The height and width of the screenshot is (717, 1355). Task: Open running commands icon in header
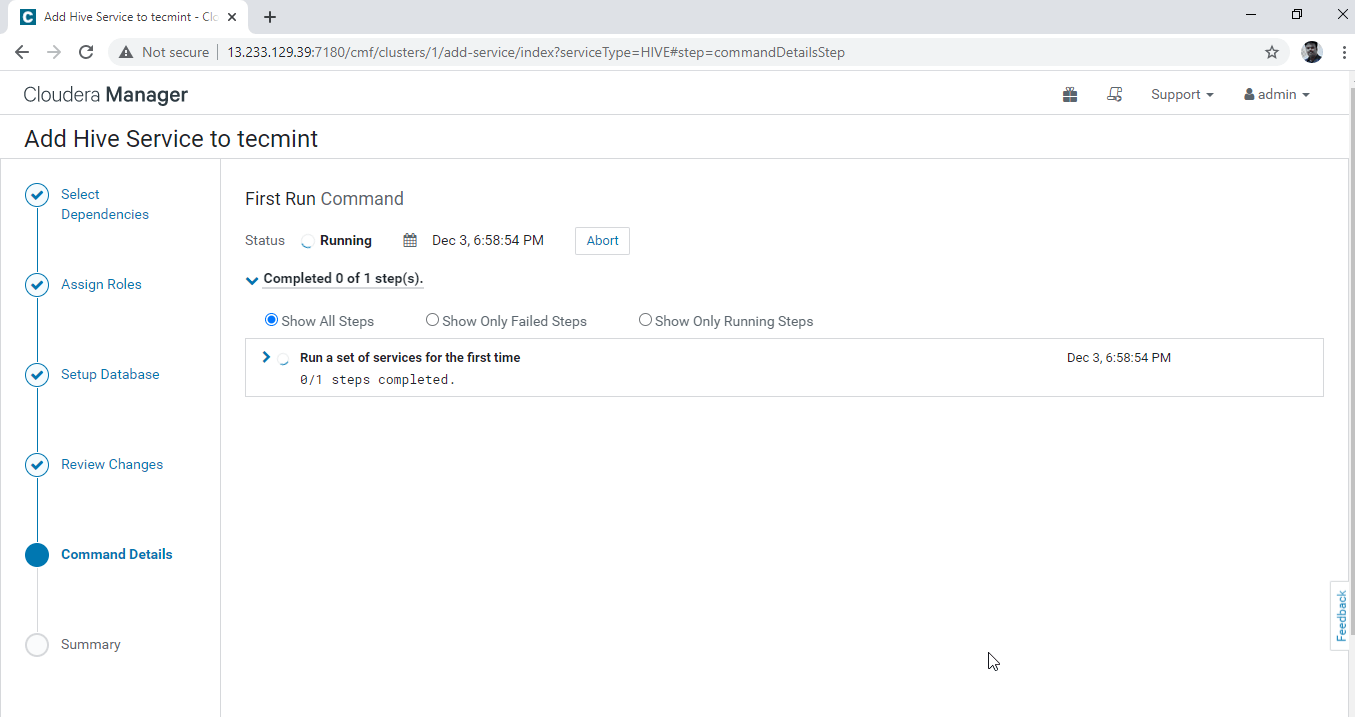click(x=1115, y=95)
